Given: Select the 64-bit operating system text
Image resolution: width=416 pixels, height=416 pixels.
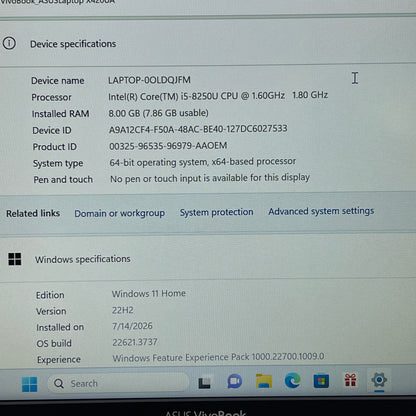Looking at the screenshot, I should pos(203,162).
